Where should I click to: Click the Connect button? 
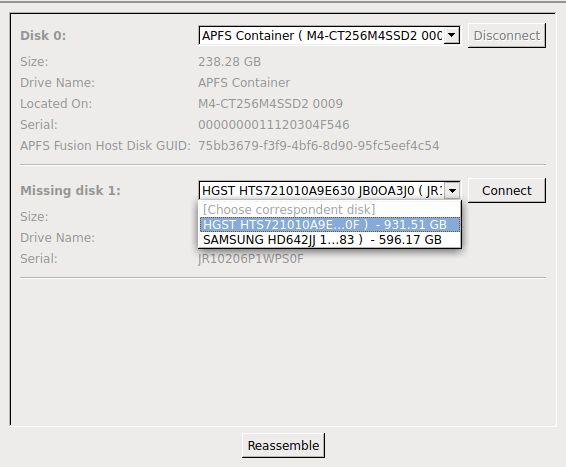(x=507, y=190)
